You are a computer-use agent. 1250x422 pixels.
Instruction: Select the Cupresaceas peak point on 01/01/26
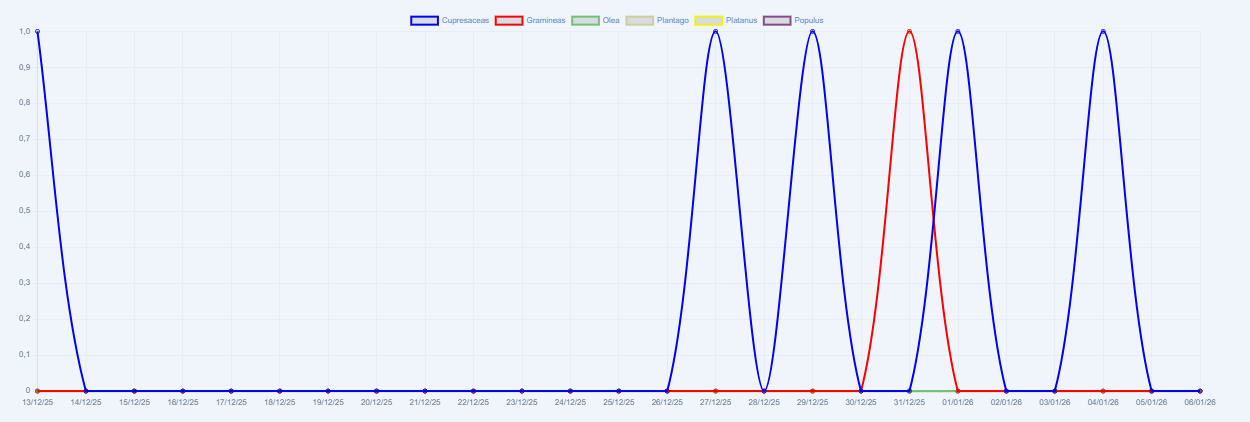click(958, 31)
